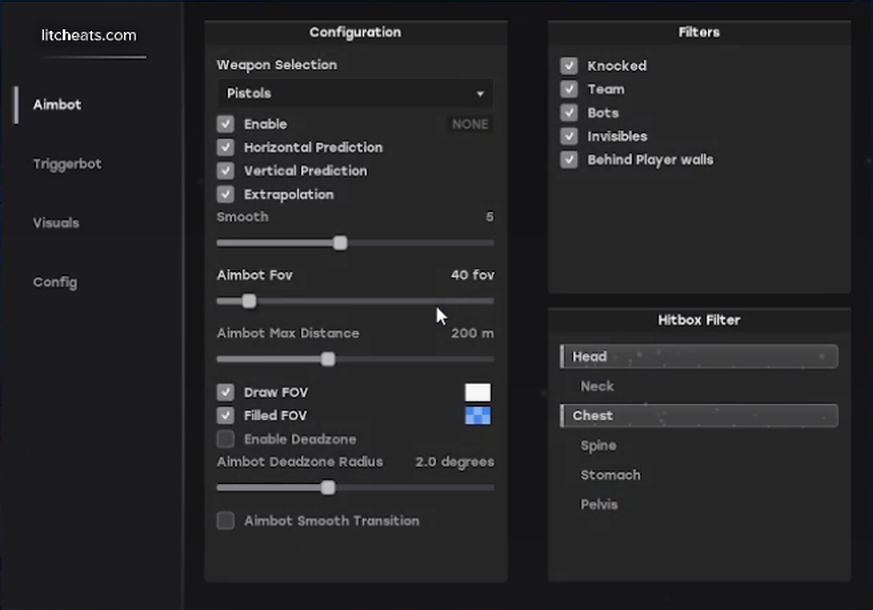The image size is (873, 610).
Task: Click the Smooth slider handle
Action: click(x=340, y=243)
